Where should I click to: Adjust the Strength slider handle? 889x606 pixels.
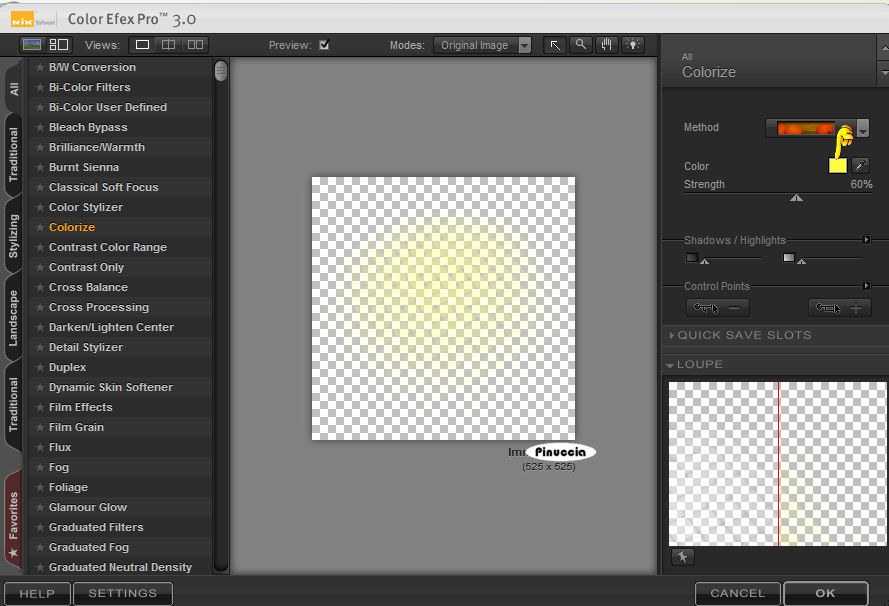click(x=796, y=197)
